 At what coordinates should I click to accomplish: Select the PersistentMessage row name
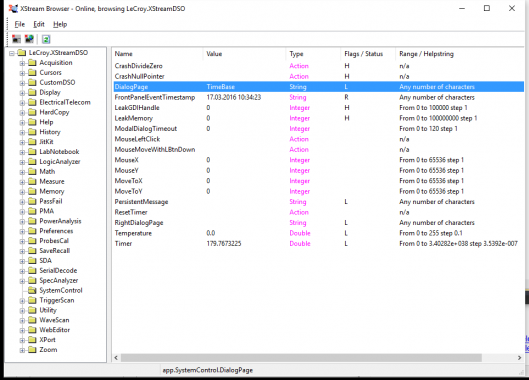click(x=141, y=202)
